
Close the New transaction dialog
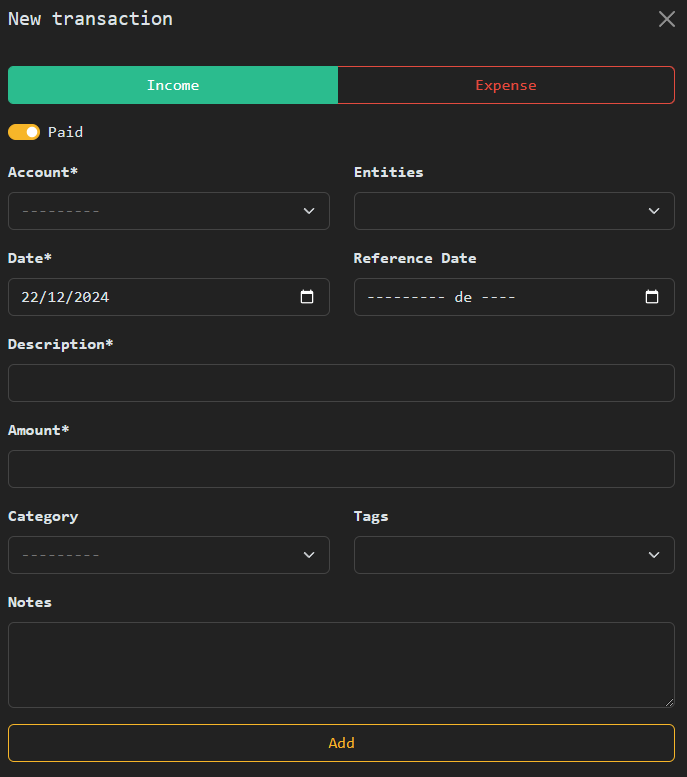667,19
